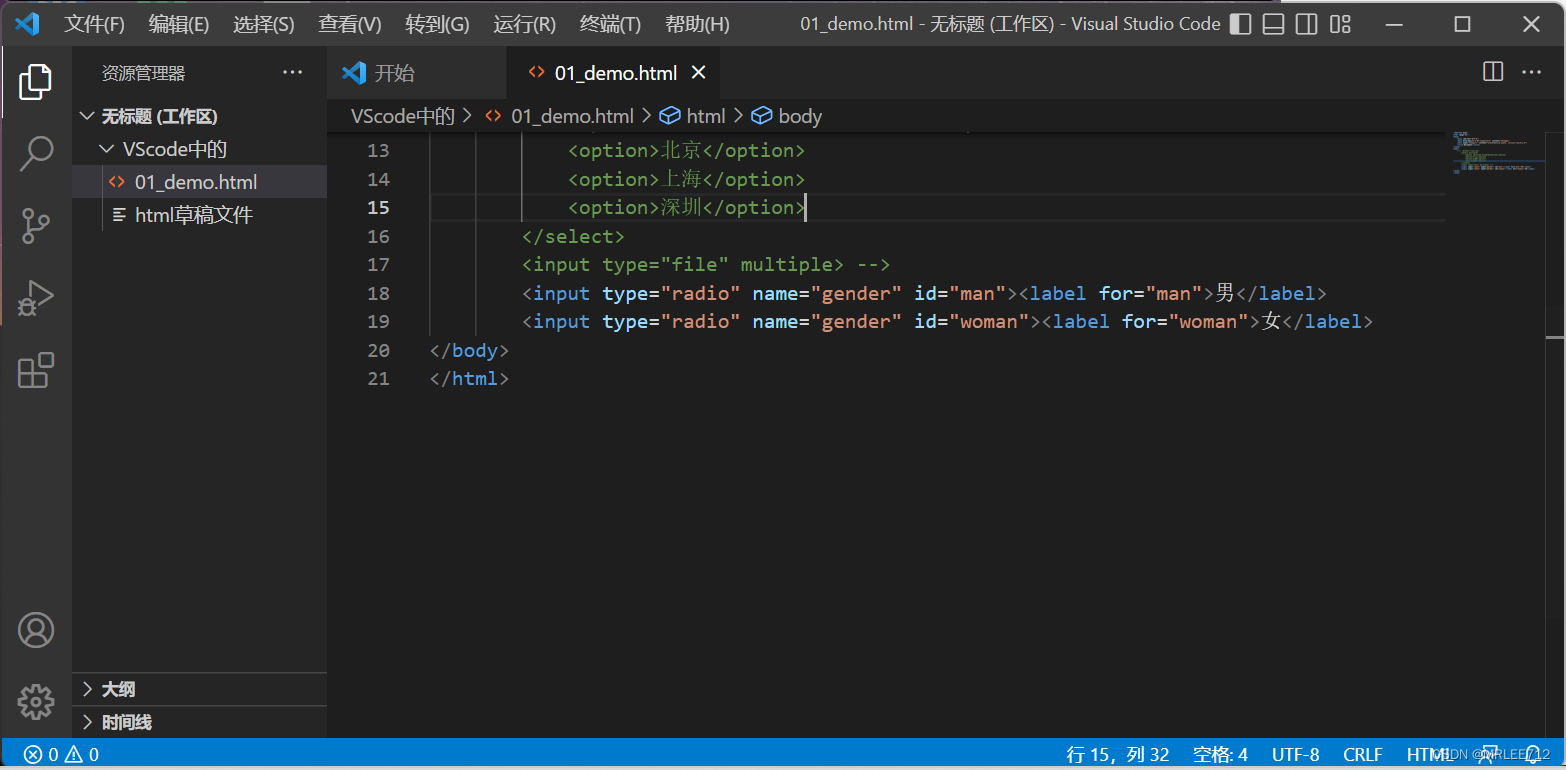
Task: Open 查看(V) menu
Action: coord(350,24)
